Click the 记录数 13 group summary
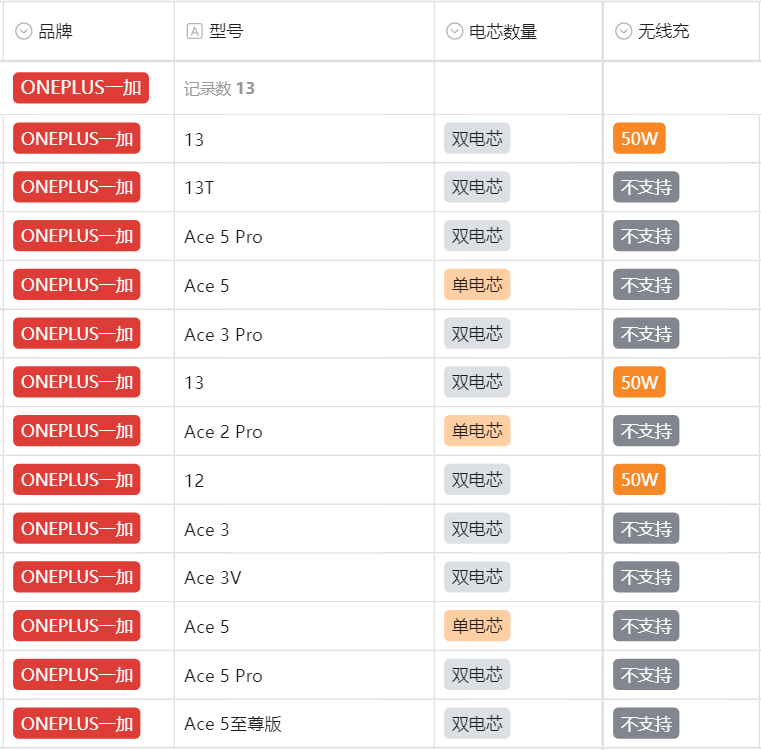Screen dimensions: 761x750 click(219, 88)
